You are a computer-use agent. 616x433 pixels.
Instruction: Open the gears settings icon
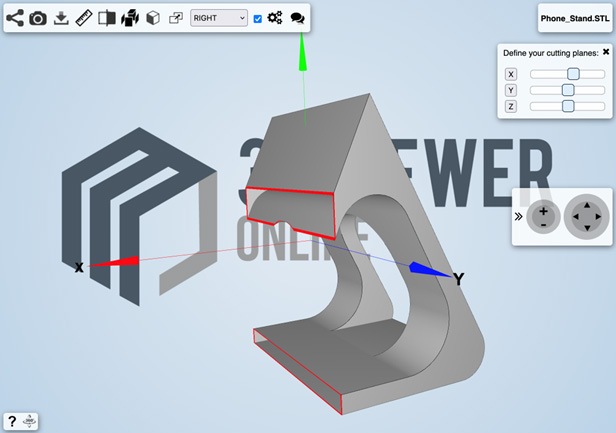275,18
